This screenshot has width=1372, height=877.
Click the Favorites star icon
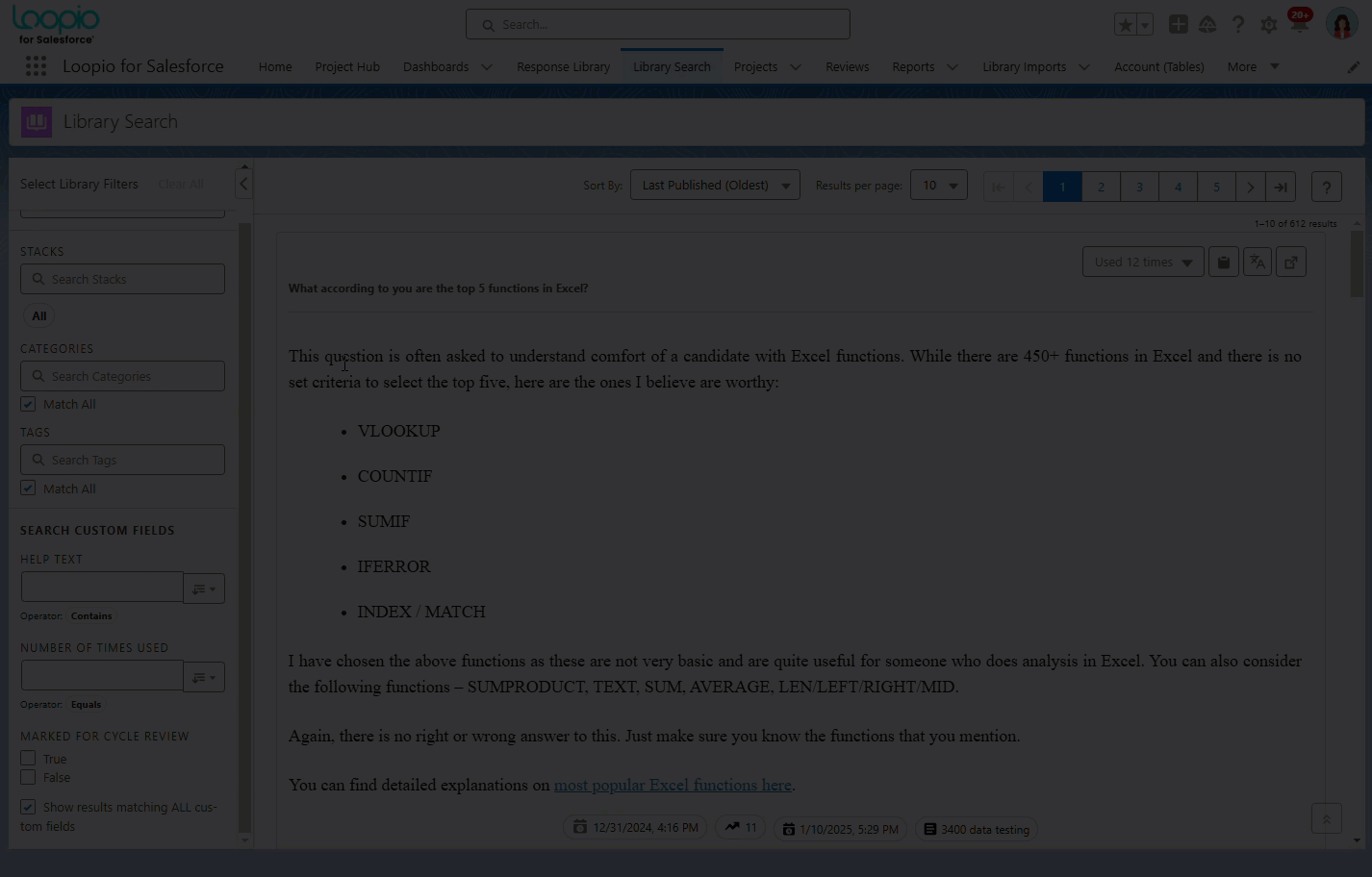tap(1125, 25)
